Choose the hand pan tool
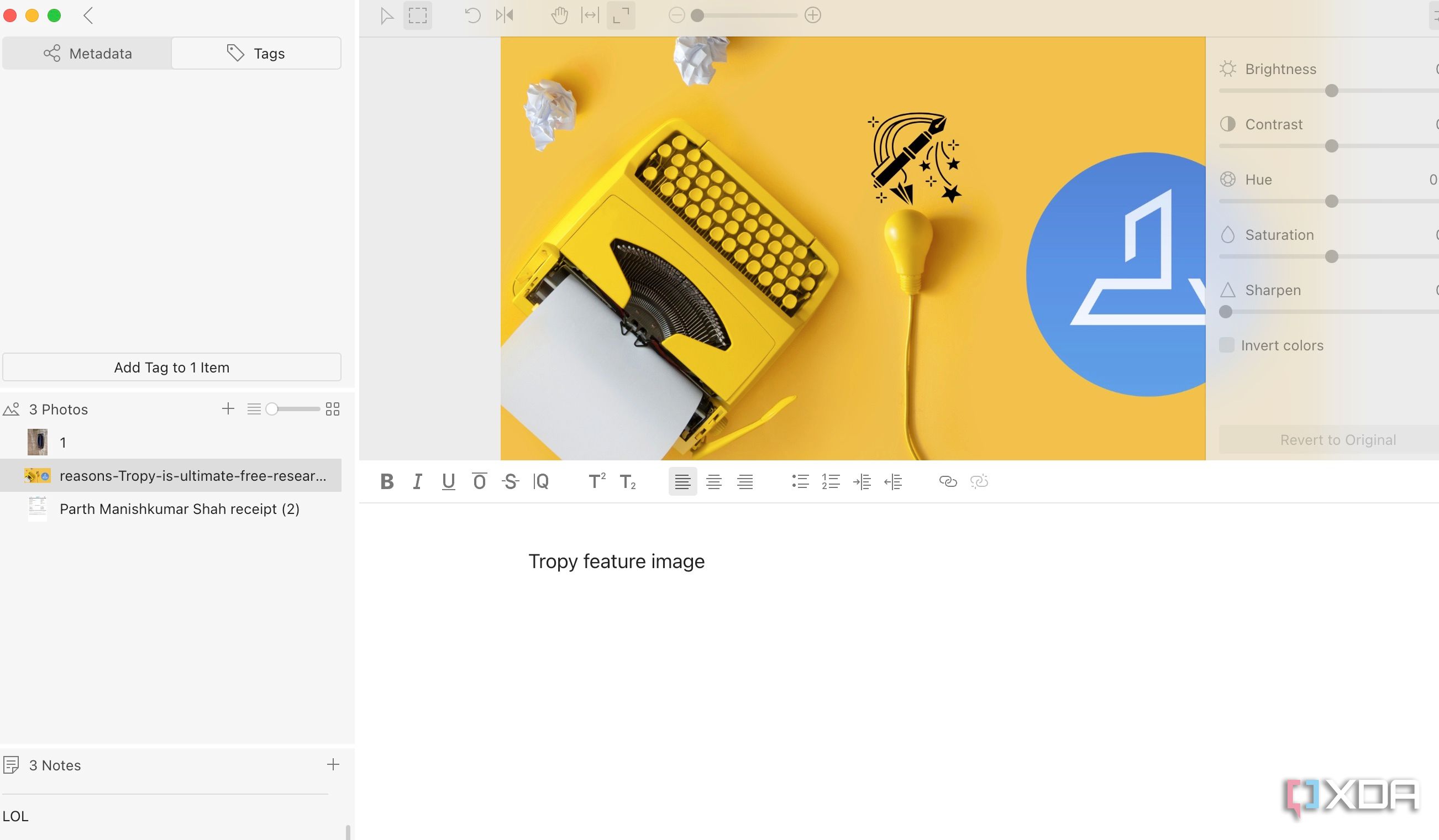The width and height of the screenshot is (1439, 840). click(x=560, y=15)
